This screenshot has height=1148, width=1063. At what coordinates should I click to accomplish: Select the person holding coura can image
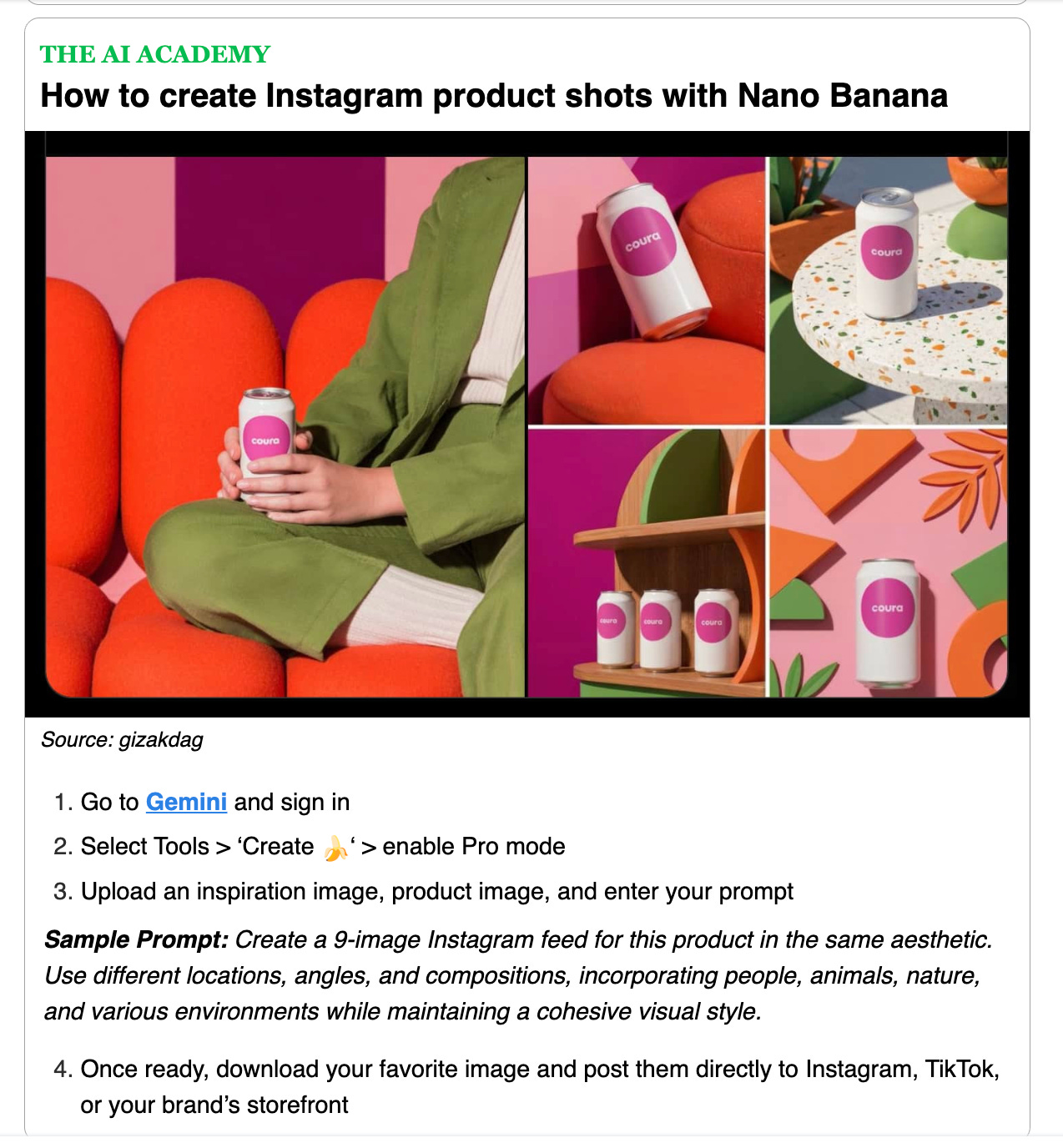285,426
